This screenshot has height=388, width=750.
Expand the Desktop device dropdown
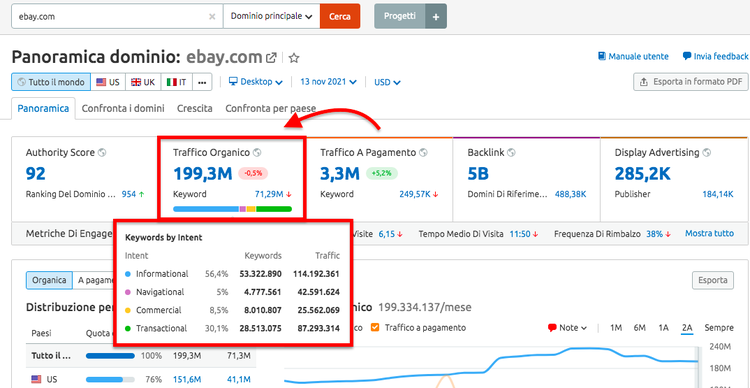pos(255,82)
